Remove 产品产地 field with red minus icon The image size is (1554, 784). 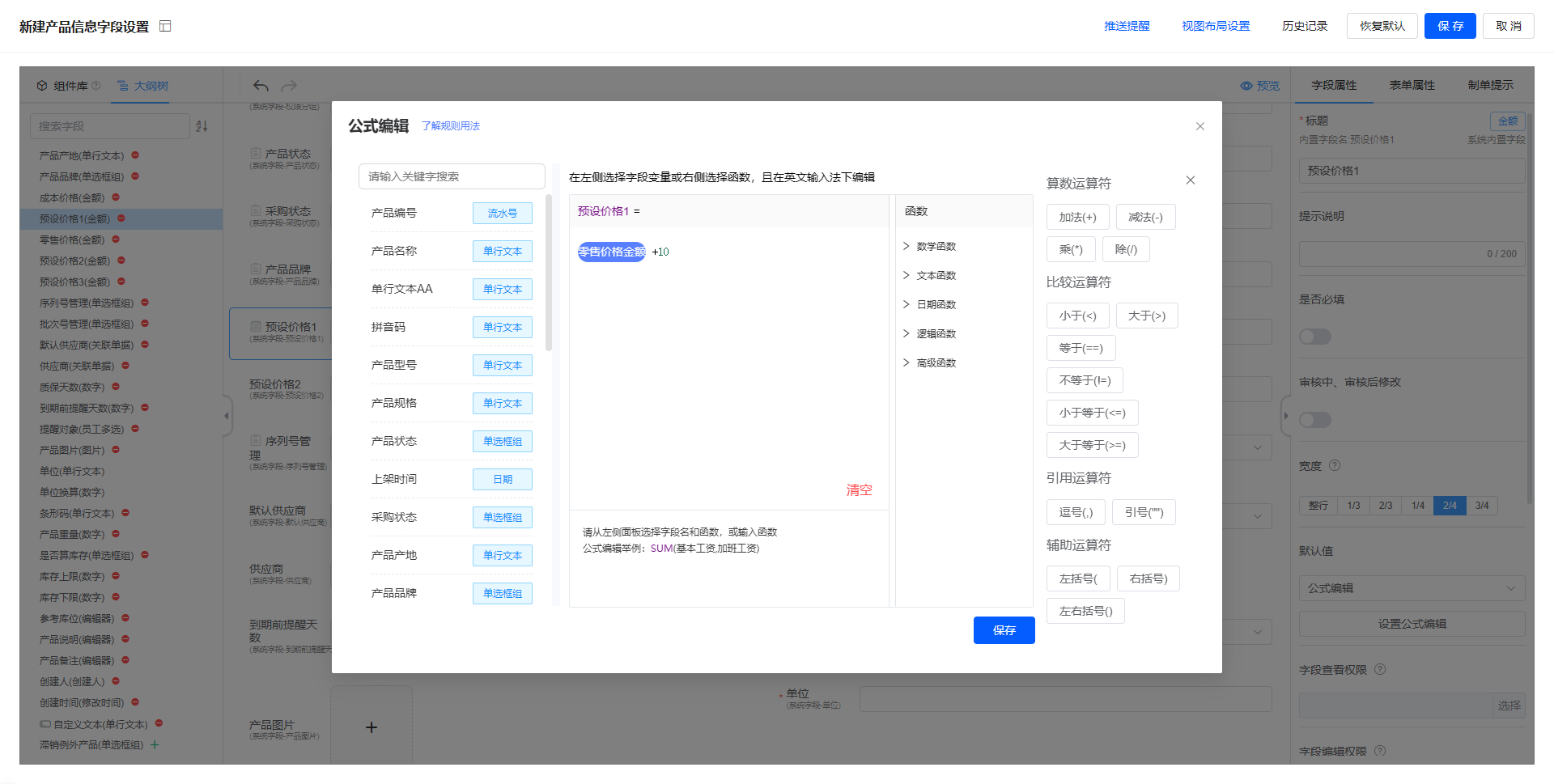(x=135, y=155)
